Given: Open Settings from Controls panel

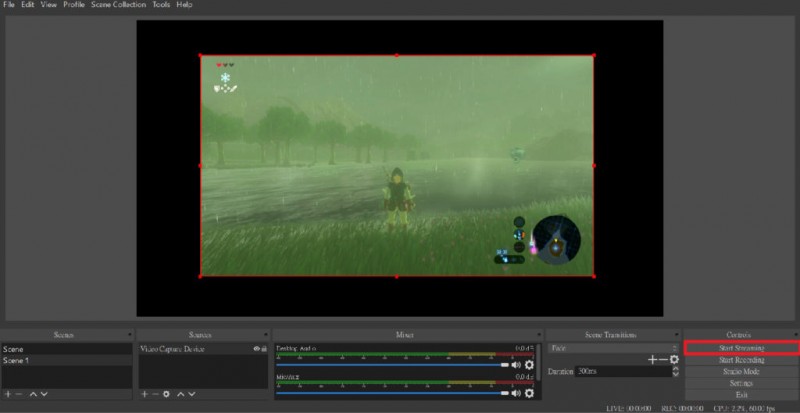Looking at the screenshot, I should tap(741, 383).
